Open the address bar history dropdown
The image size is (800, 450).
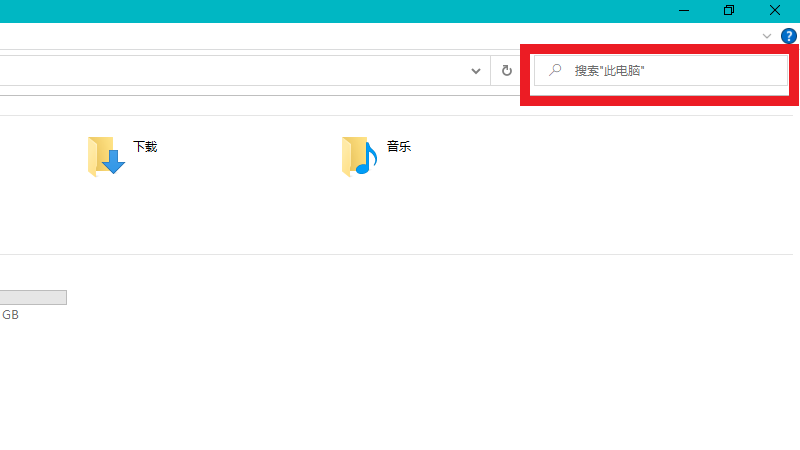[476, 71]
